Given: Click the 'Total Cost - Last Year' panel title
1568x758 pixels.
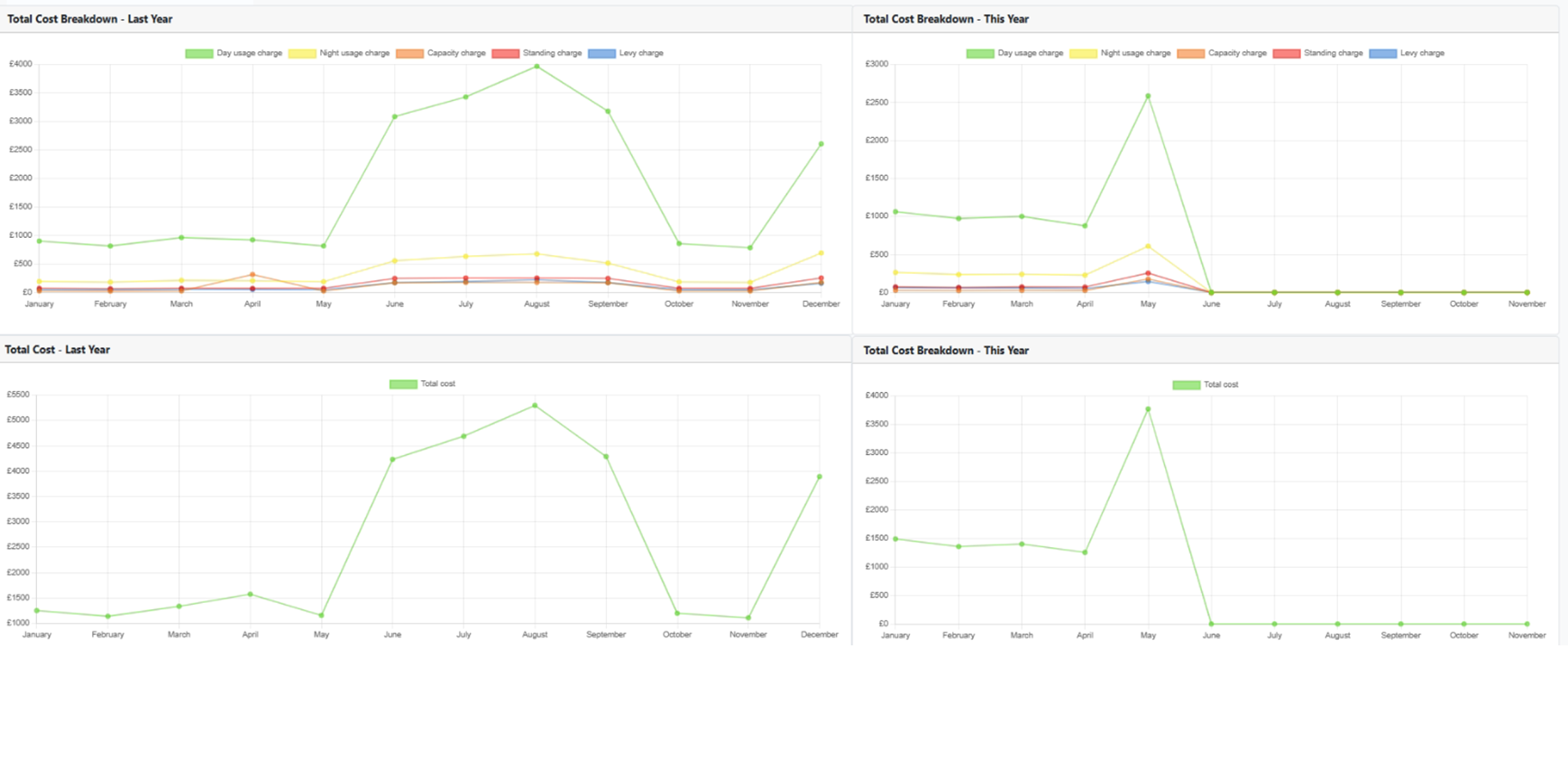Looking at the screenshot, I should (58, 350).
